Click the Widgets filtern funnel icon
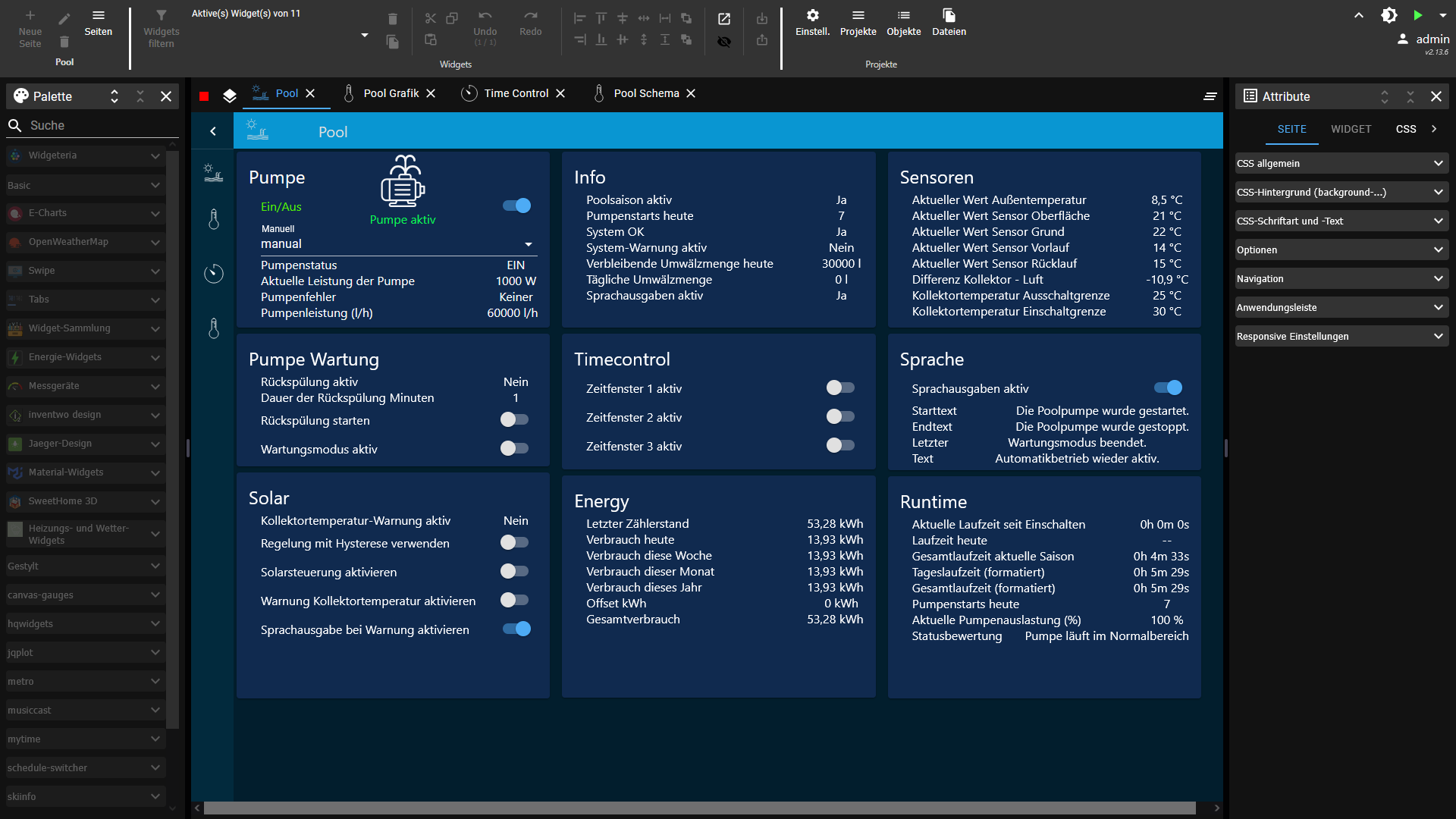This screenshot has width=1456, height=819. pos(161,16)
